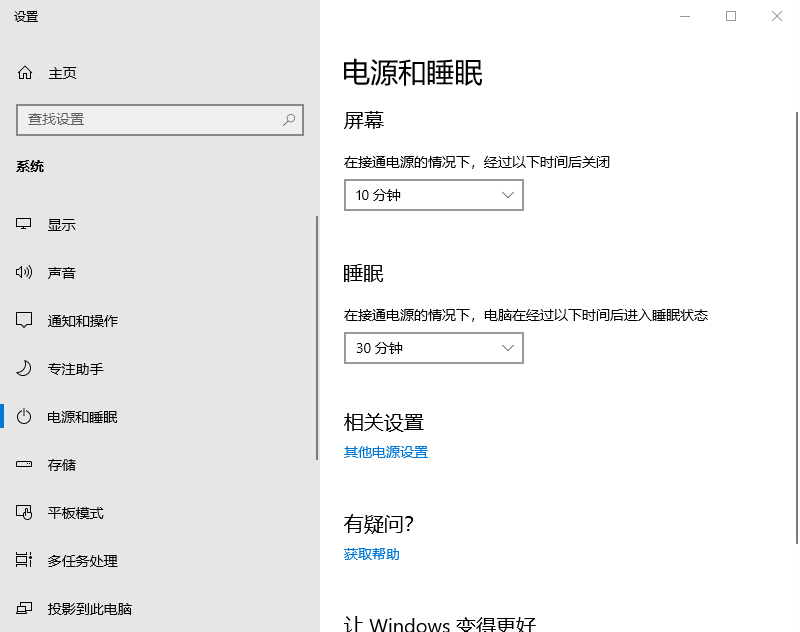The width and height of the screenshot is (800, 632).
Task: Click the search magnifier icon in settings
Action: point(289,120)
